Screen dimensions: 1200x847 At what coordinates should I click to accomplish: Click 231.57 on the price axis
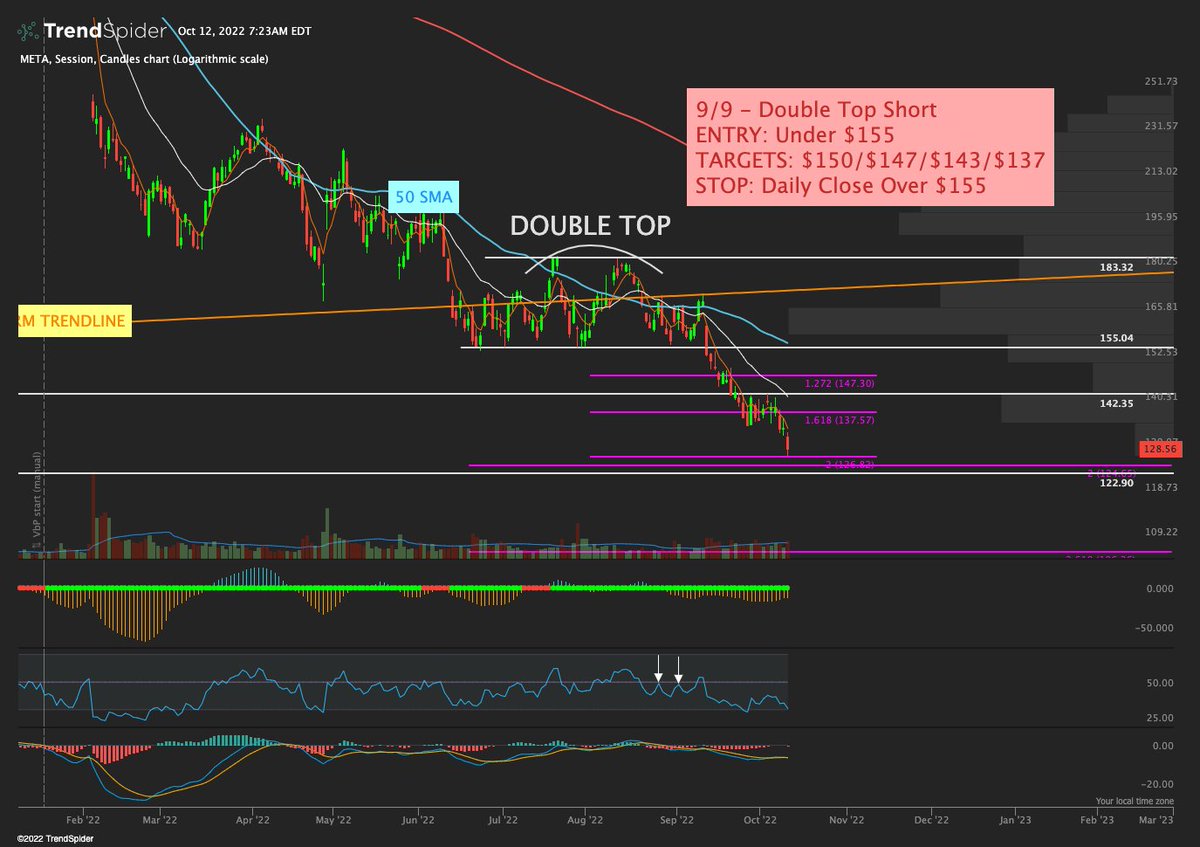point(1160,126)
